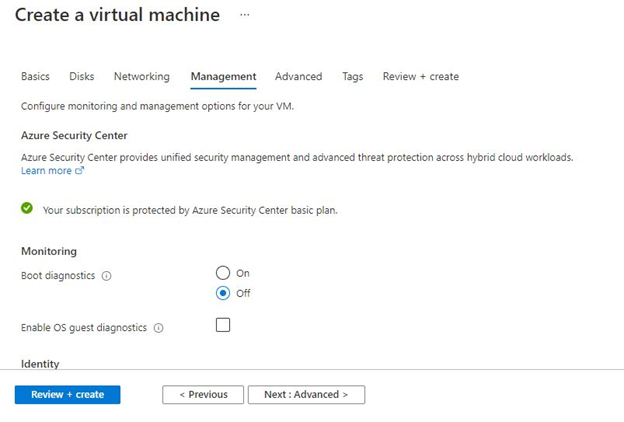Image resolution: width=624 pixels, height=422 pixels.
Task: Click the Previous button
Action: click(203, 395)
